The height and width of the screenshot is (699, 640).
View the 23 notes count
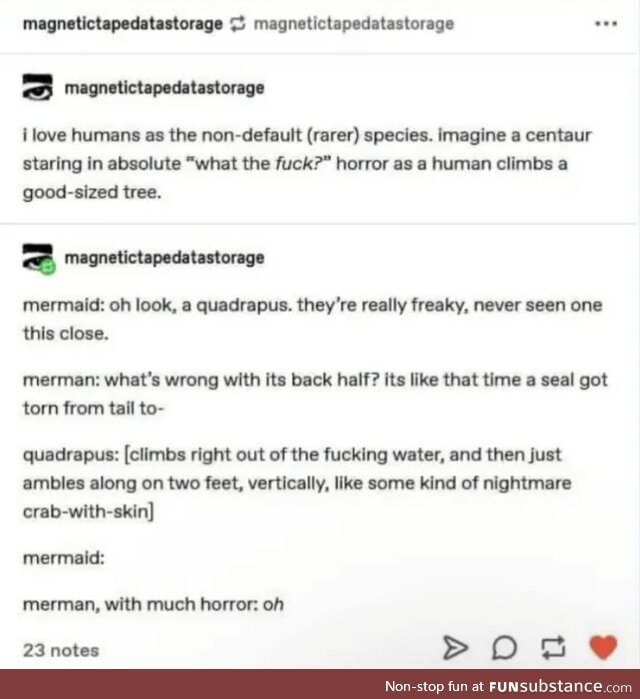coord(61,650)
